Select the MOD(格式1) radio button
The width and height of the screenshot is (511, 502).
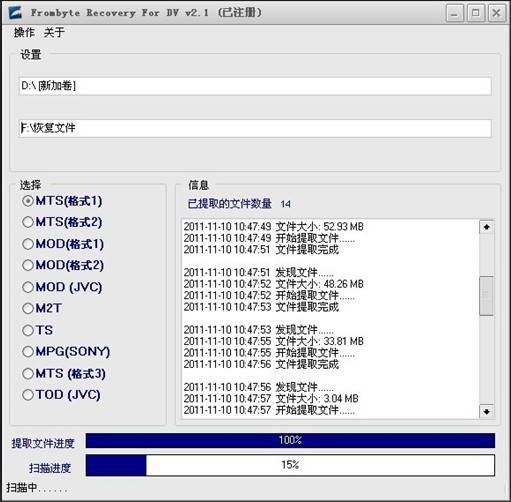point(28,244)
